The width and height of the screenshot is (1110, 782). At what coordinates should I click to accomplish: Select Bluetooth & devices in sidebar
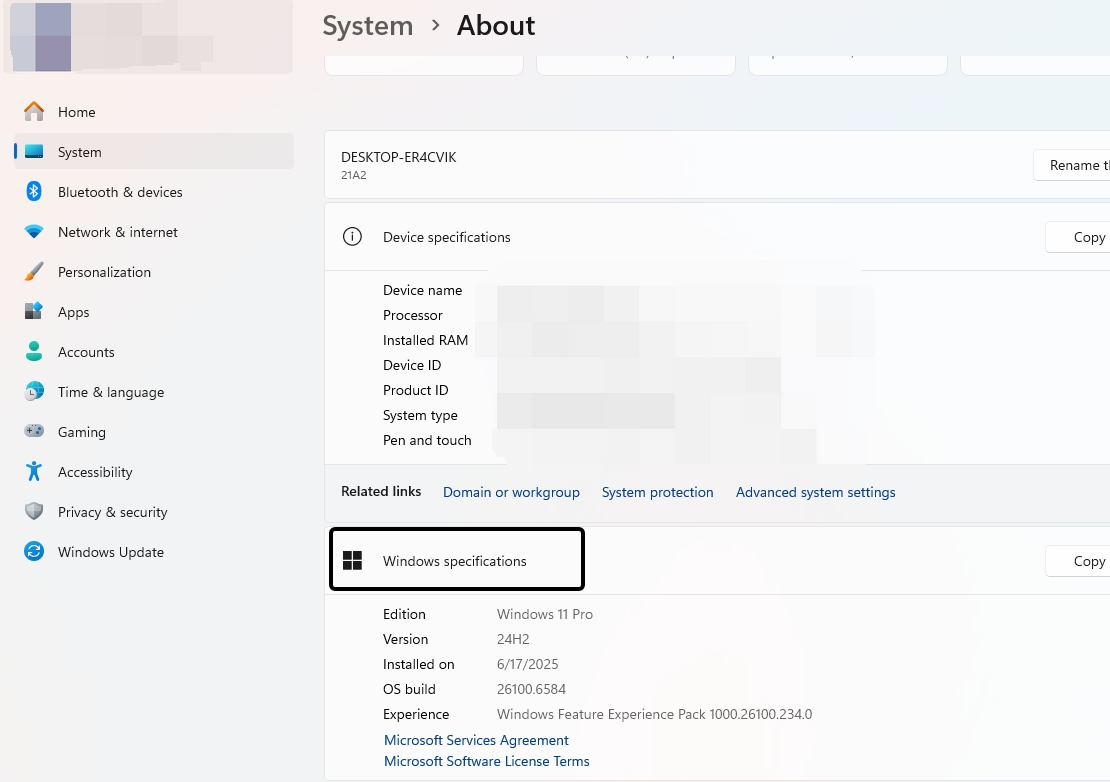154,192
